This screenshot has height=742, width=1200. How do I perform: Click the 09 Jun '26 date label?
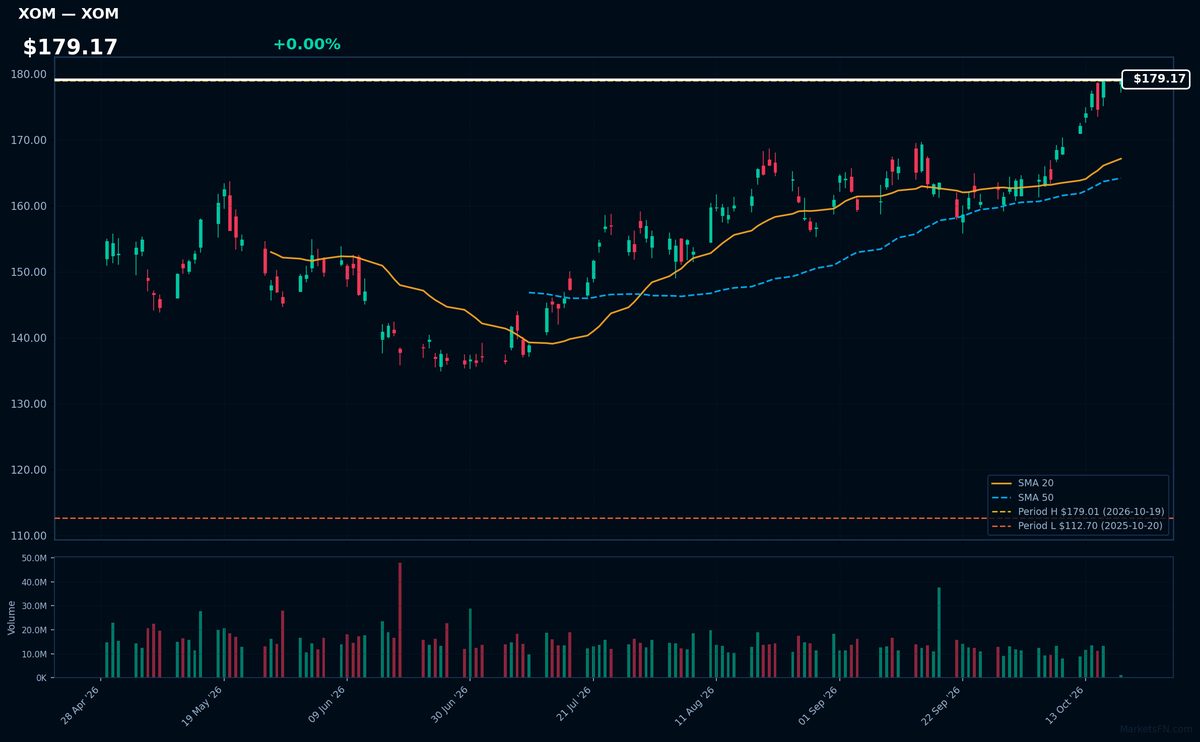pyautogui.click(x=327, y=705)
